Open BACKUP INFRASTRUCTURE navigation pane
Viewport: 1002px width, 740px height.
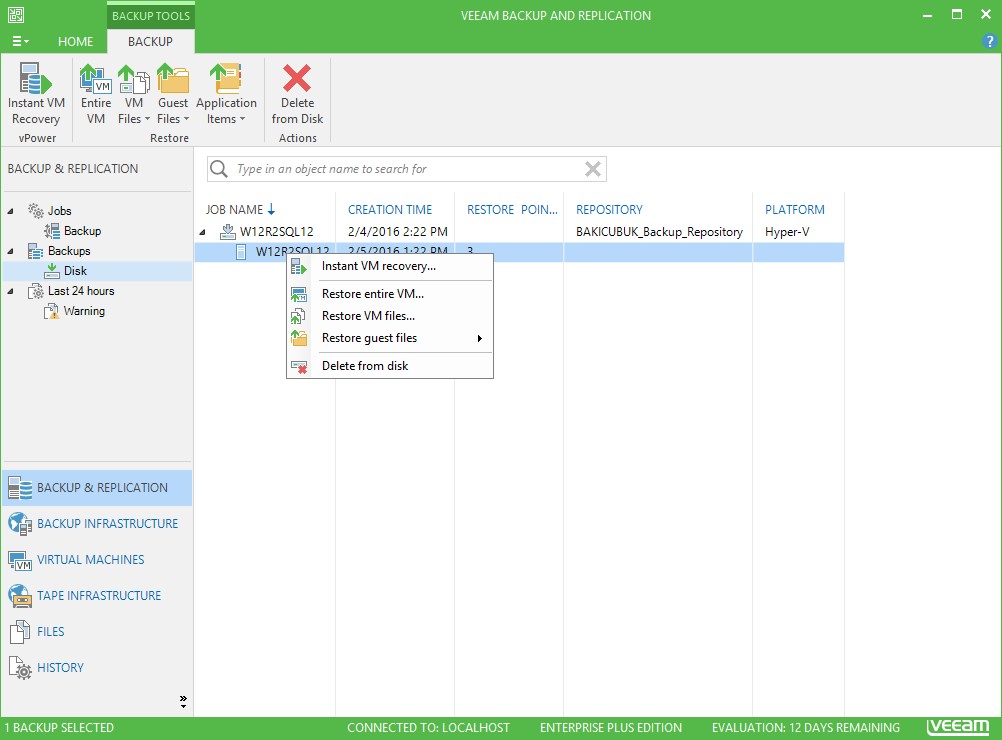(x=97, y=523)
